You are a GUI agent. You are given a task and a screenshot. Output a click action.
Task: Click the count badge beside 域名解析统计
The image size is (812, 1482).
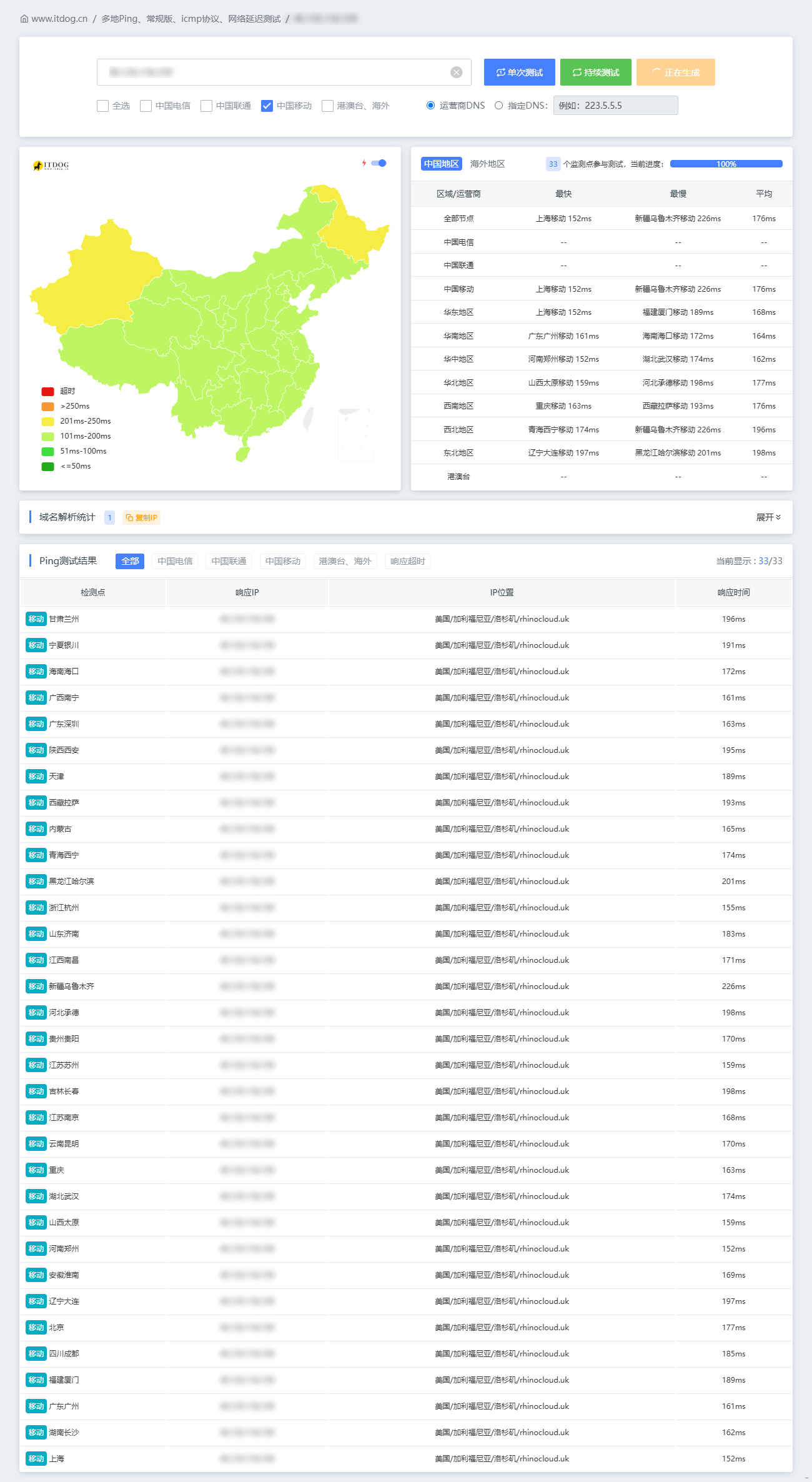(109, 517)
